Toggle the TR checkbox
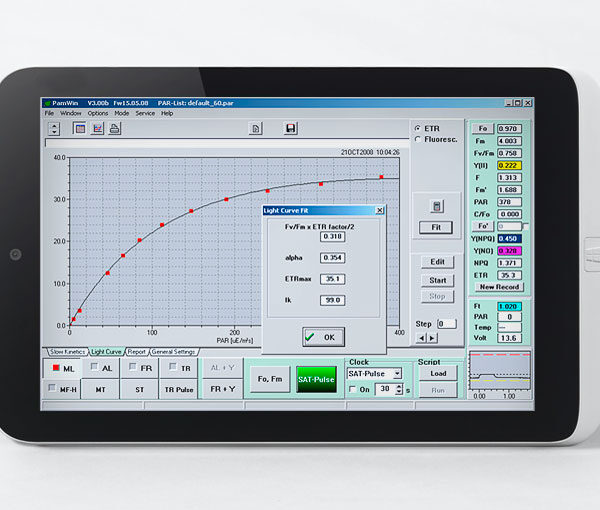 173,367
